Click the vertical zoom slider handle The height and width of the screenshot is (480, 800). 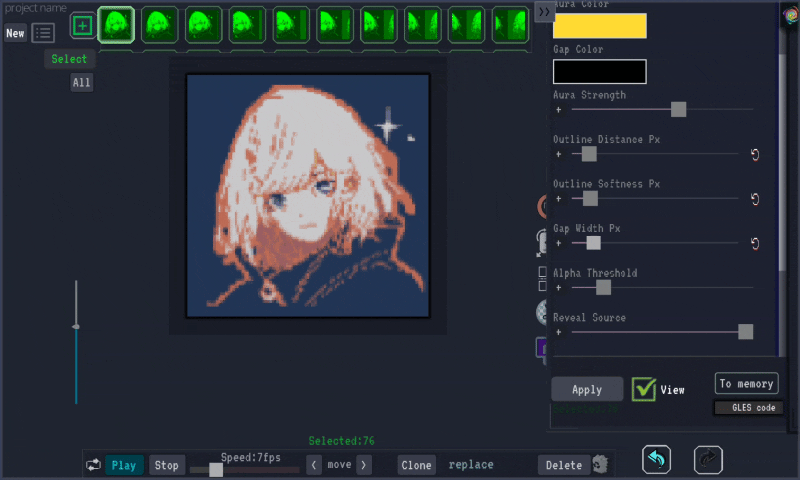coord(76,326)
